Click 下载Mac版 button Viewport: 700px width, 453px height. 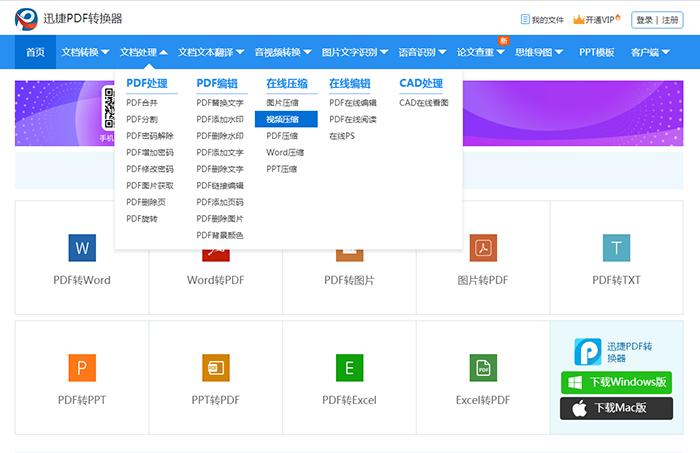click(616, 408)
